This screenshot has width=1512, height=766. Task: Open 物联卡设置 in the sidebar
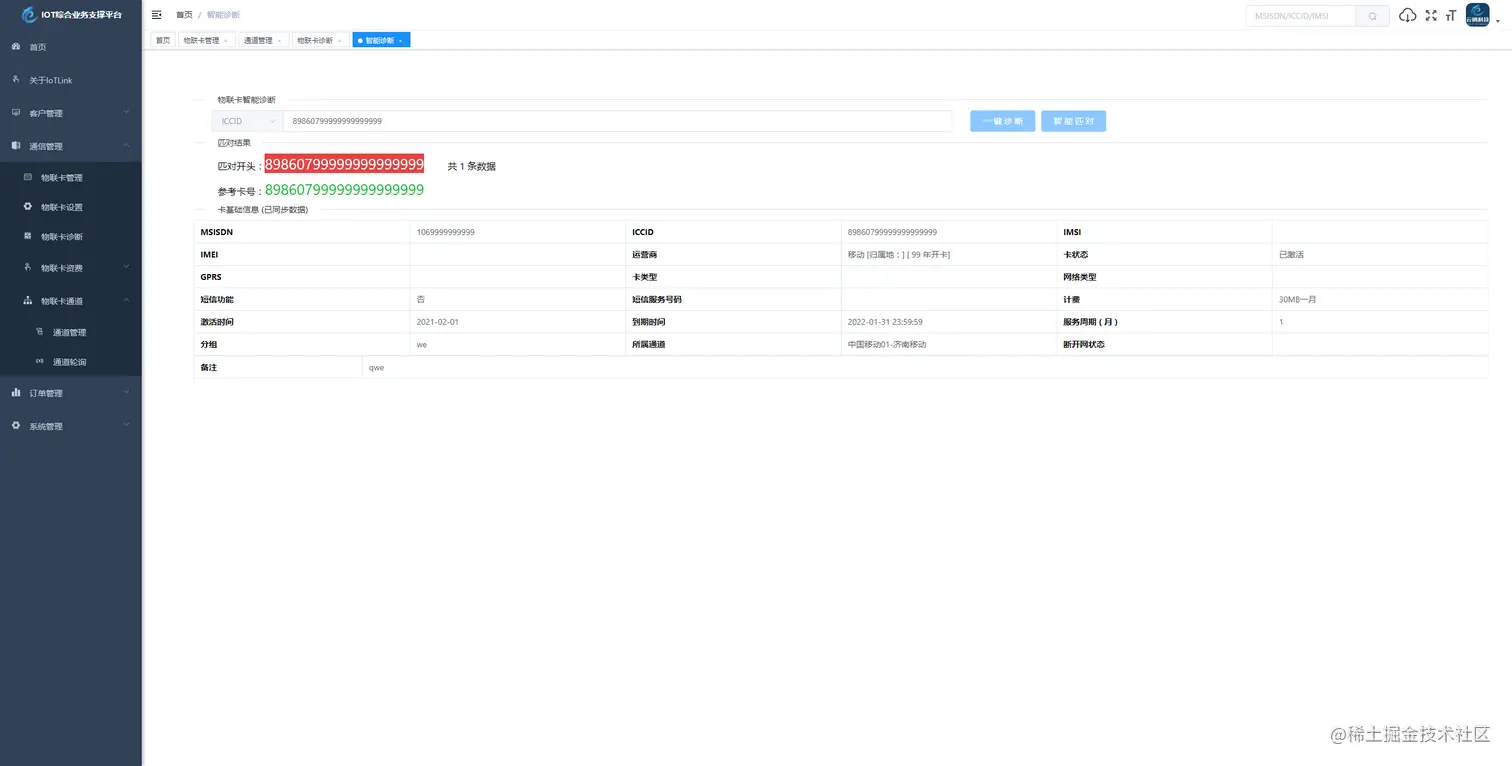coord(62,207)
